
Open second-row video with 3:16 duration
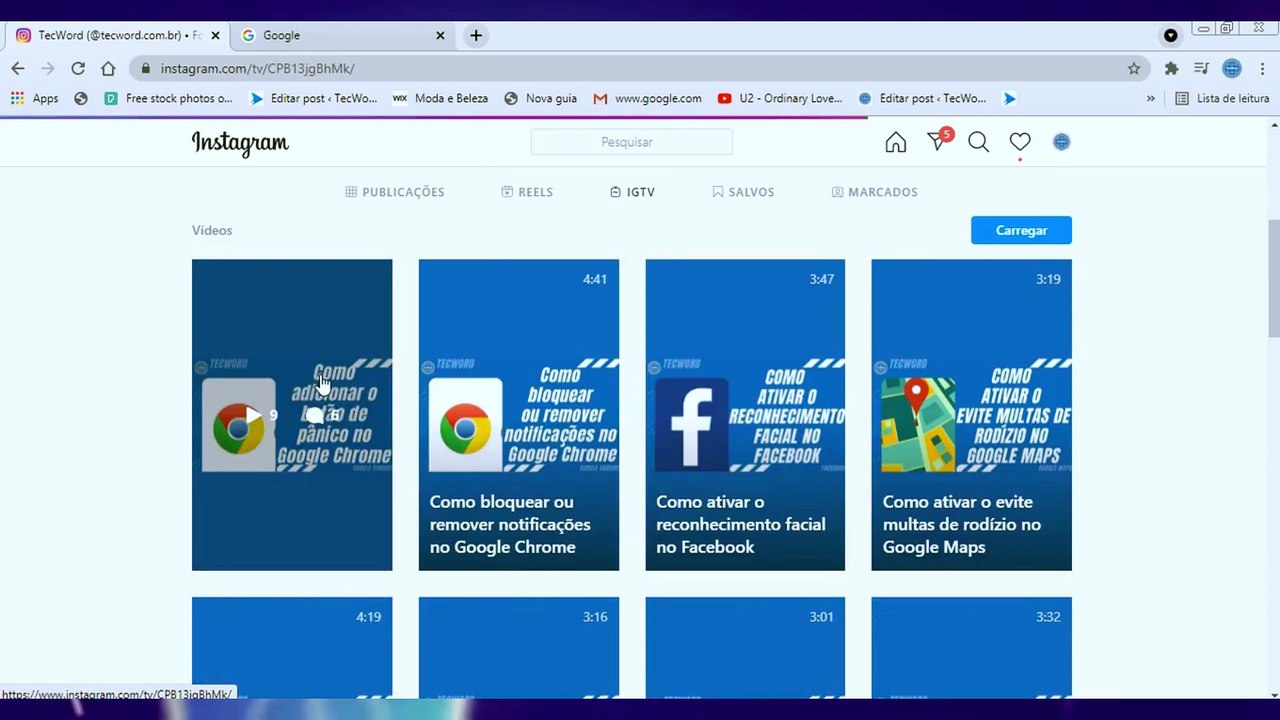tap(518, 648)
